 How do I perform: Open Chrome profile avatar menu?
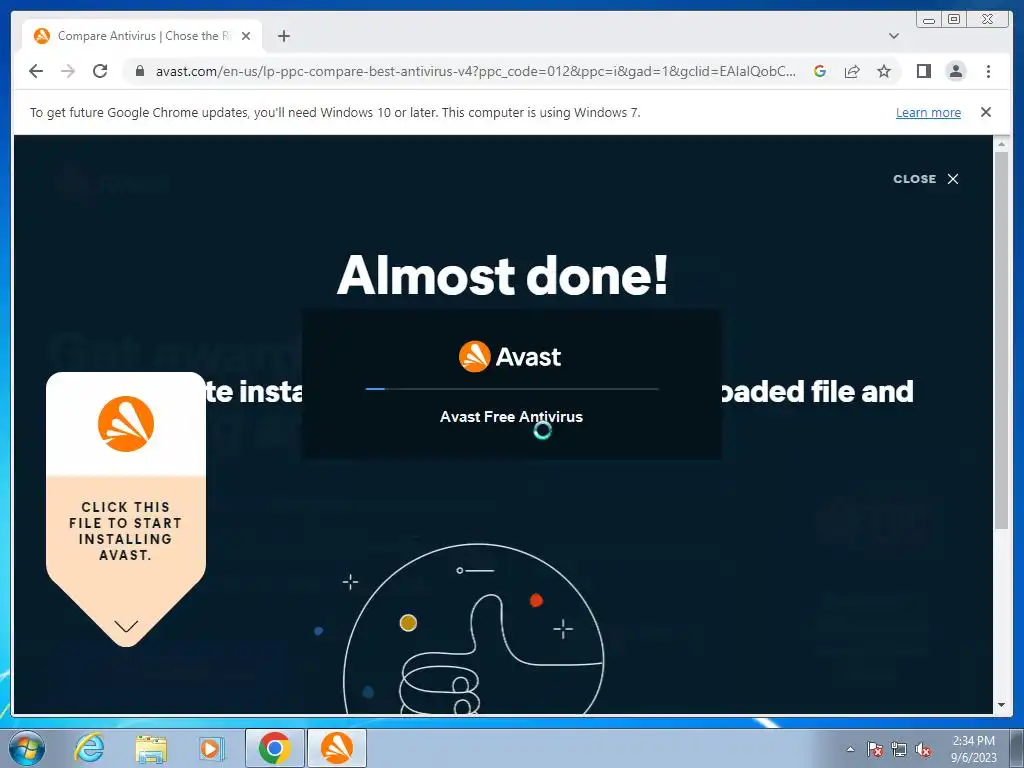[x=955, y=71]
